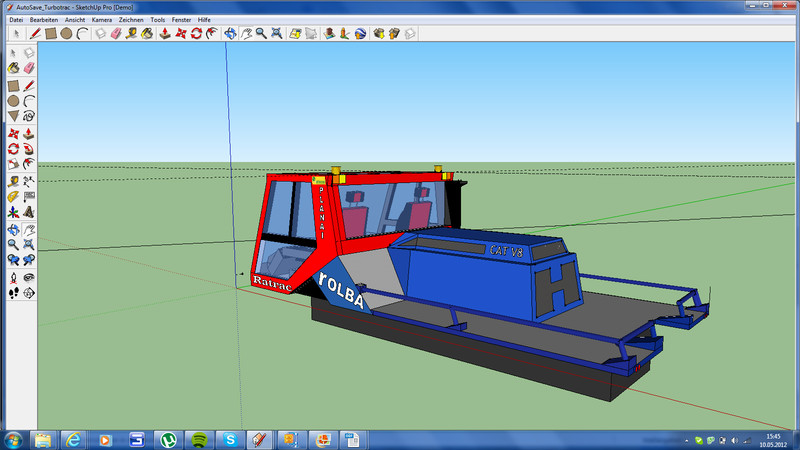Viewport: 800px width, 450px height.
Task: Click Add Location icon in top toolbar
Action: (295, 34)
